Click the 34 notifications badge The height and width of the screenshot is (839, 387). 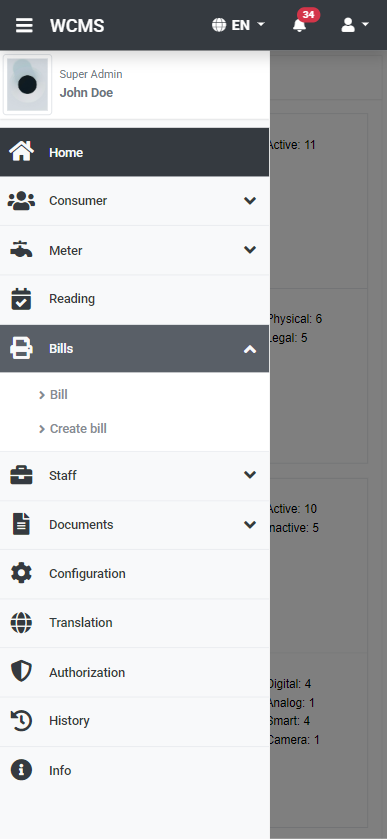pos(309,14)
